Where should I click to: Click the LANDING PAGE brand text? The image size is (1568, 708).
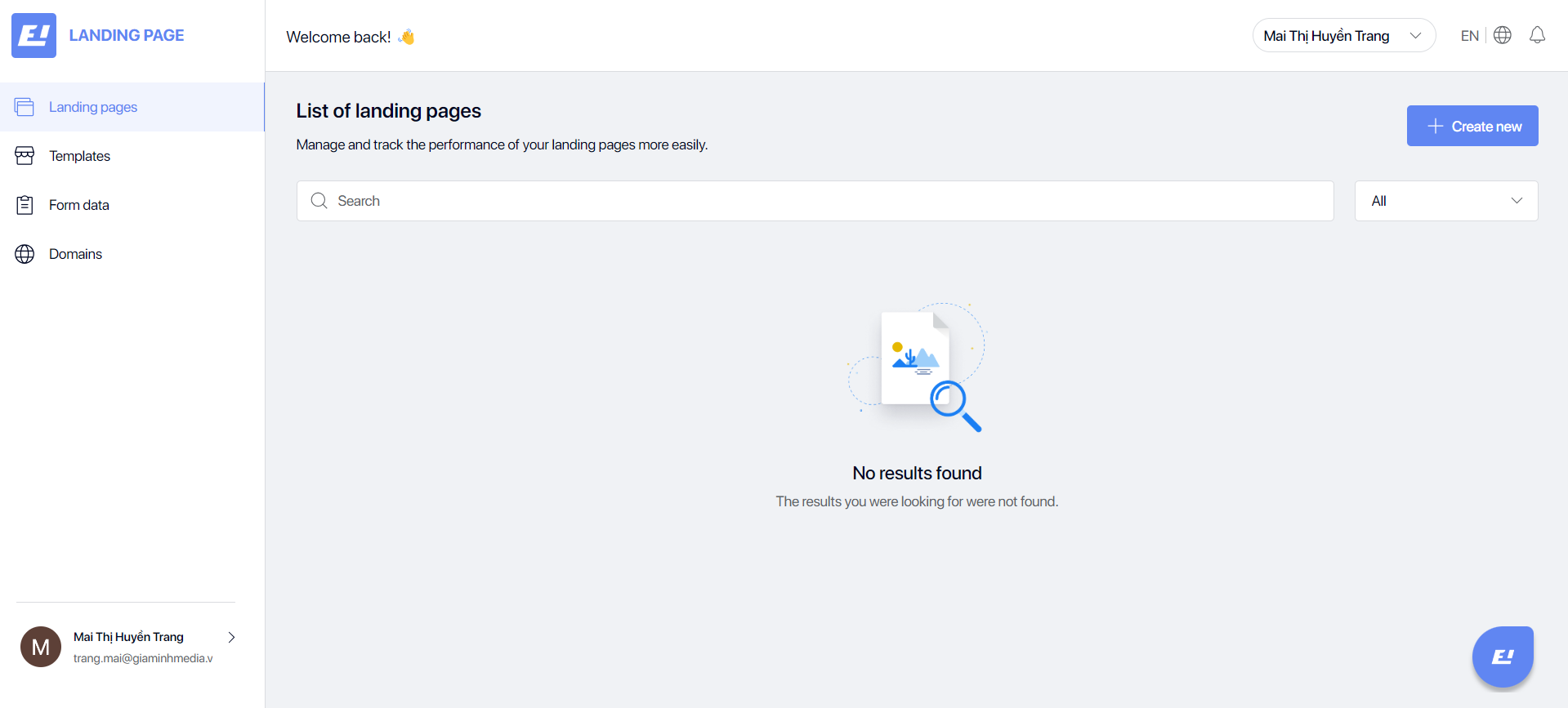(127, 35)
